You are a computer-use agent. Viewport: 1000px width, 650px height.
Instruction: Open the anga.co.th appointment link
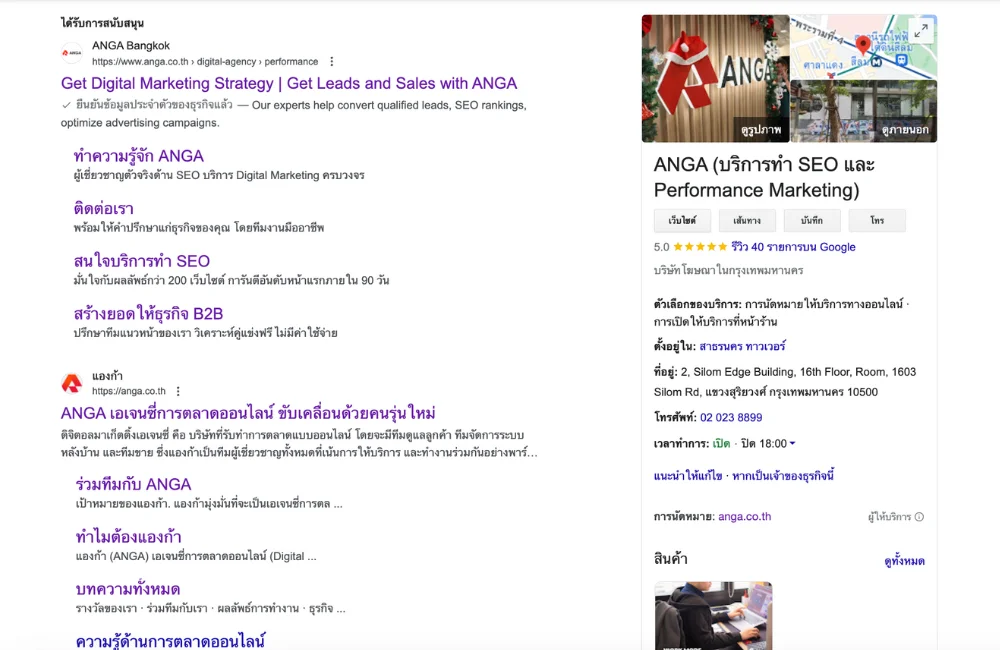[x=744, y=517]
